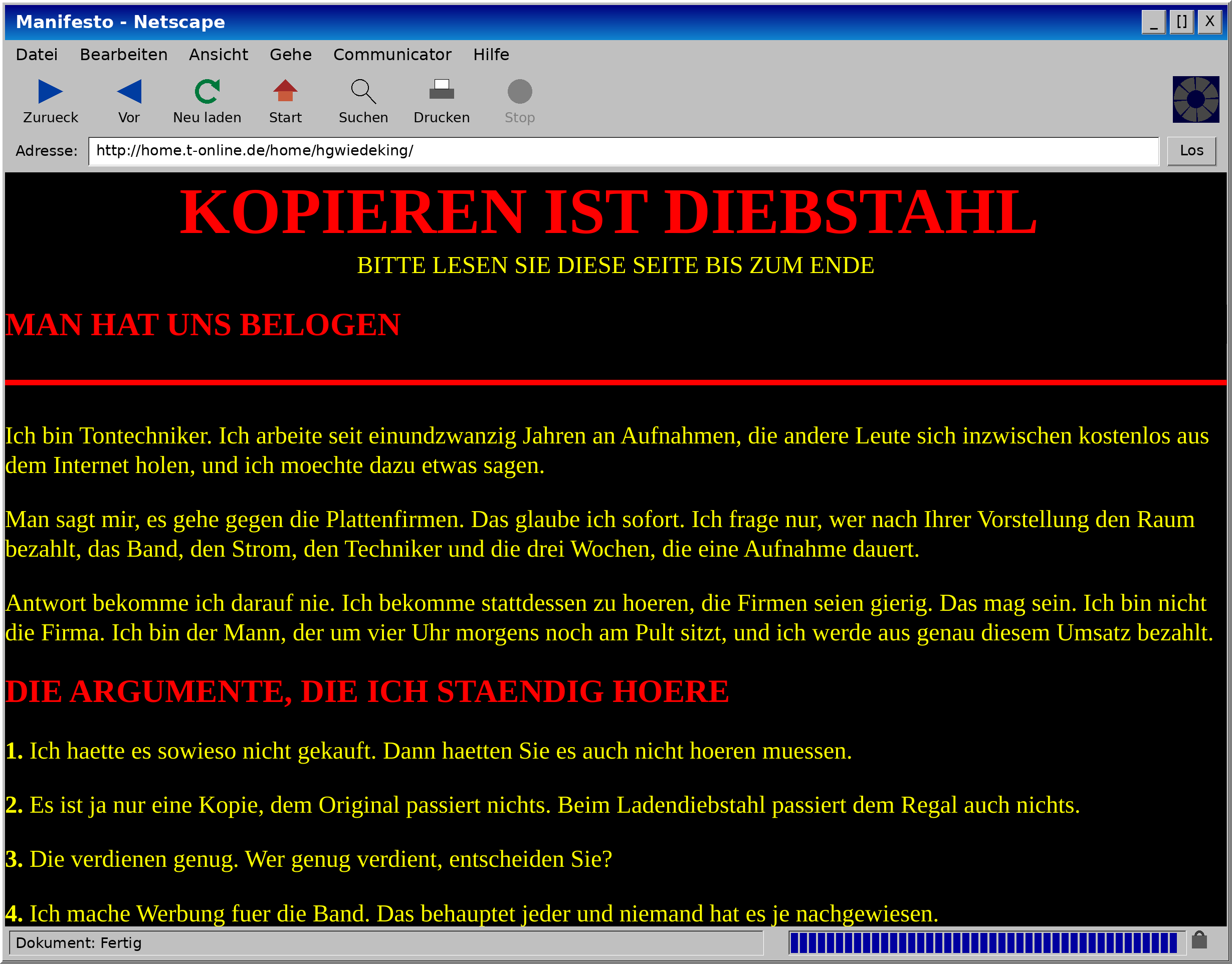
Task: Reload page via Neu laden icon
Action: 207,91
